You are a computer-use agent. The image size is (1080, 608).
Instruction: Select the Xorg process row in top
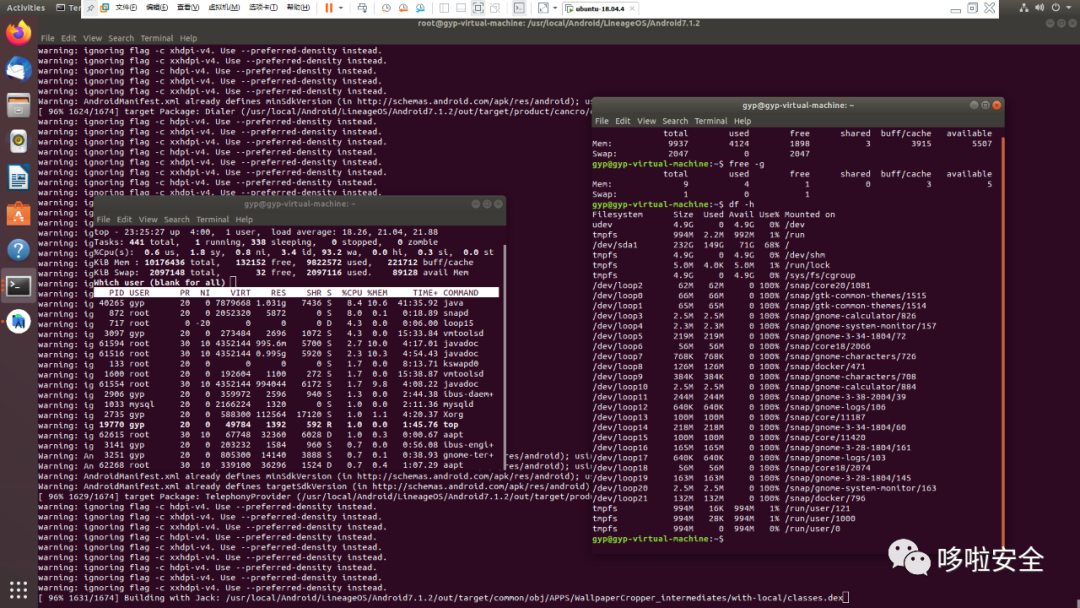pyautogui.click(x=296, y=415)
